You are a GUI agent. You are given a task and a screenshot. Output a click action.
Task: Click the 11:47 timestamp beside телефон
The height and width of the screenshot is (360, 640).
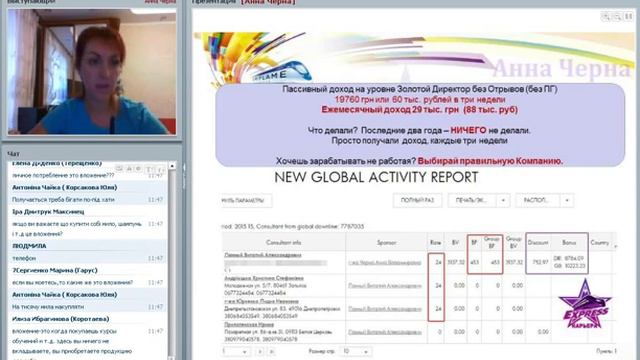coord(155,258)
